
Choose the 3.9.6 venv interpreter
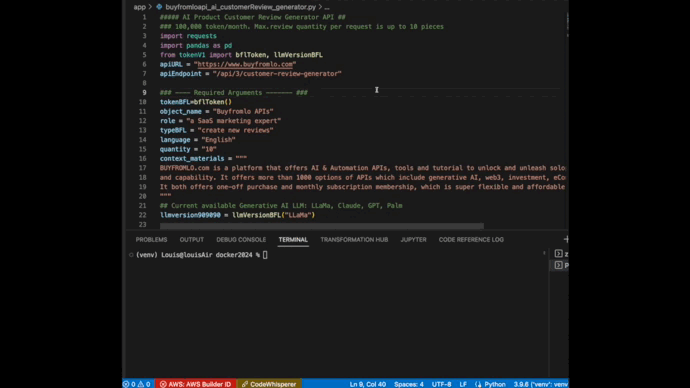point(540,384)
